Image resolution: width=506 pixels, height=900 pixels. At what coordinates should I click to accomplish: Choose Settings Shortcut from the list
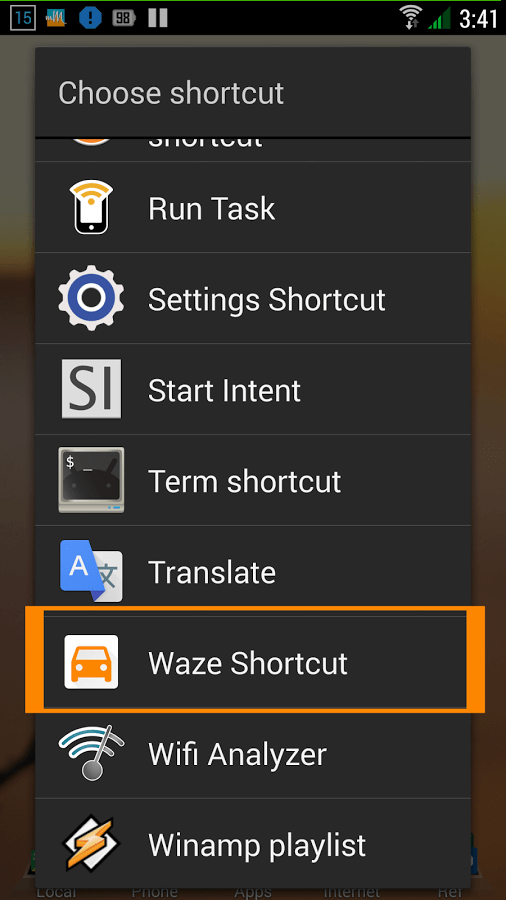(253, 298)
